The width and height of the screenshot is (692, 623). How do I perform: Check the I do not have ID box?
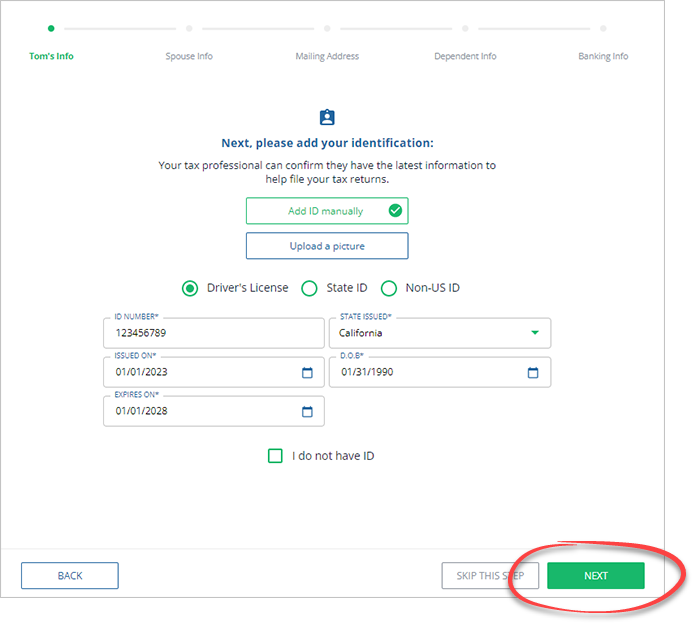pos(276,456)
